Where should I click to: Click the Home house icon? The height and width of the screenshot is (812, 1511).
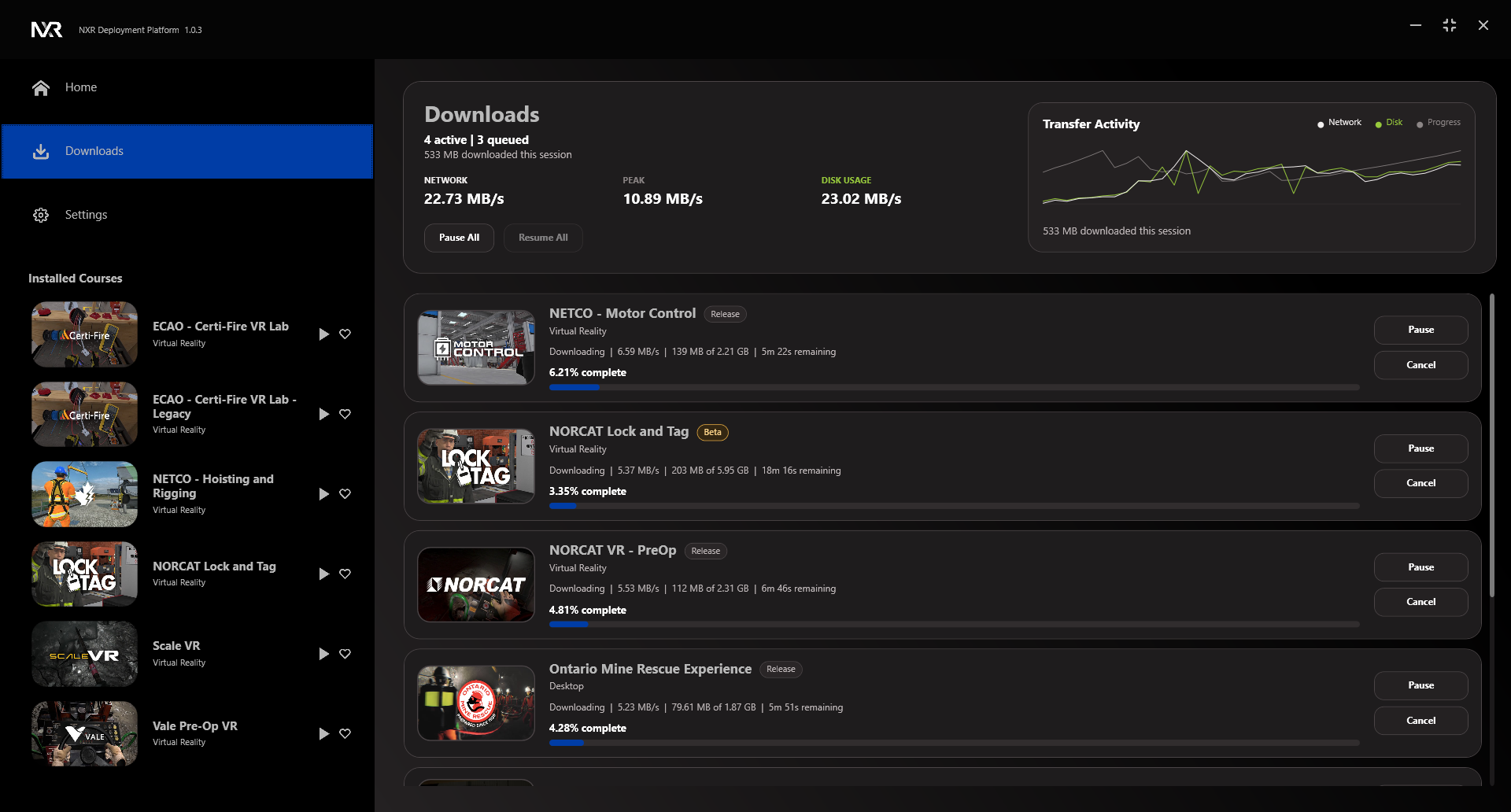(41, 88)
